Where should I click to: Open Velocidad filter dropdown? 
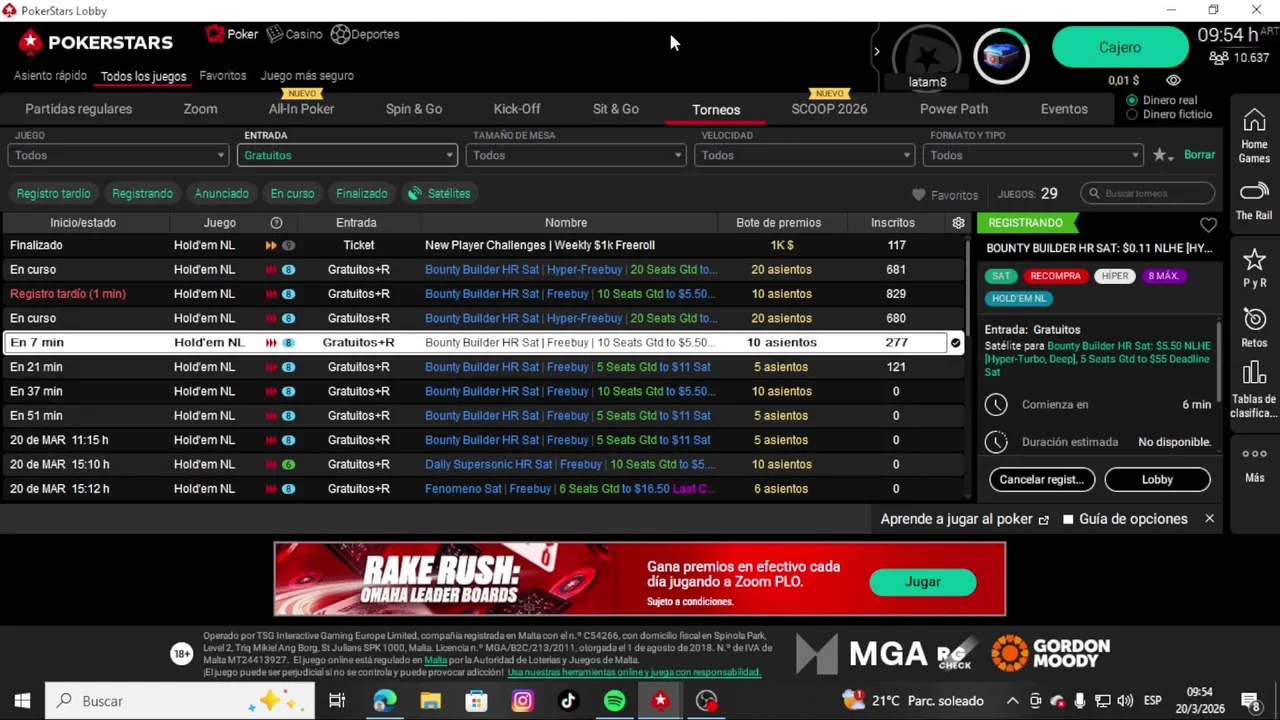click(x=805, y=155)
